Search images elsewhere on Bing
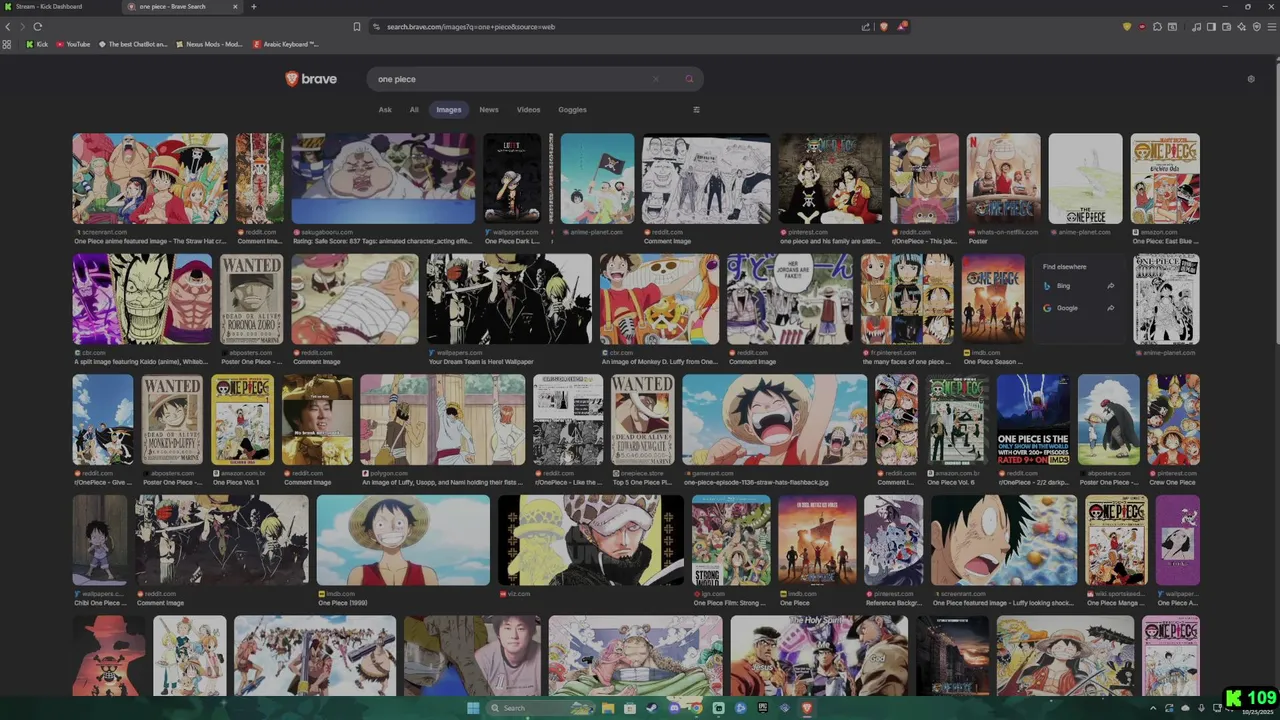The image size is (1280, 720). (1079, 286)
